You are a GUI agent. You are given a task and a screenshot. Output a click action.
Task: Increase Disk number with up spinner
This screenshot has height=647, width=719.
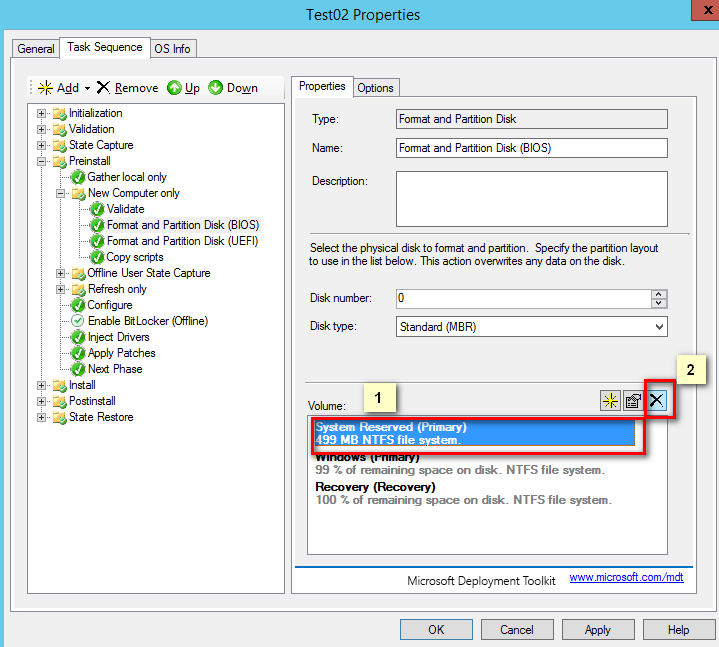tap(659, 294)
